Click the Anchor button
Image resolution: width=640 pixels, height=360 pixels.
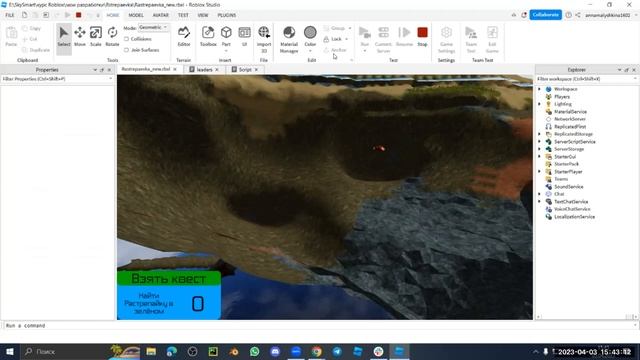pyautogui.click(x=335, y=50)
